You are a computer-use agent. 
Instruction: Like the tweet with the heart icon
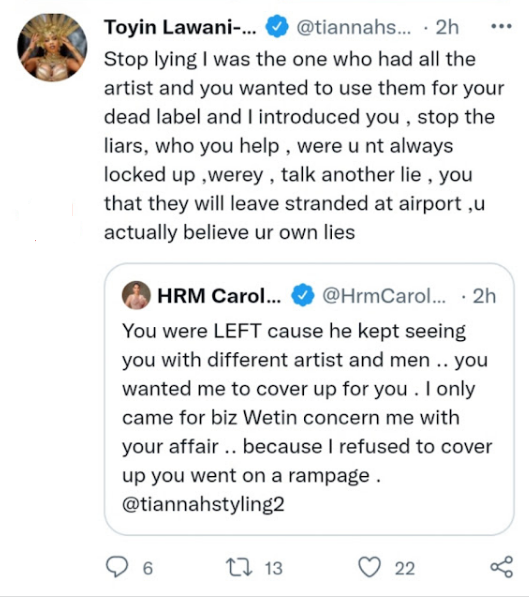369,567
